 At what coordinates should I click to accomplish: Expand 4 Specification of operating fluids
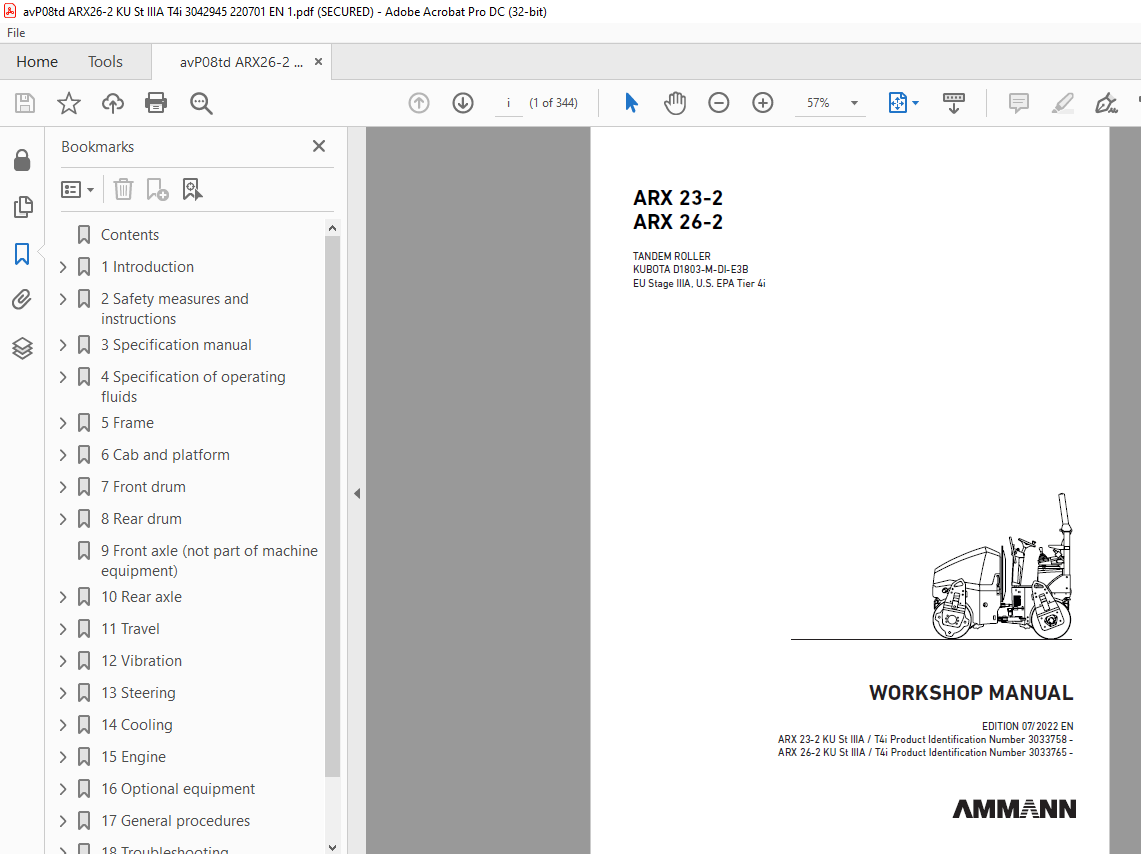coord(63,377)
